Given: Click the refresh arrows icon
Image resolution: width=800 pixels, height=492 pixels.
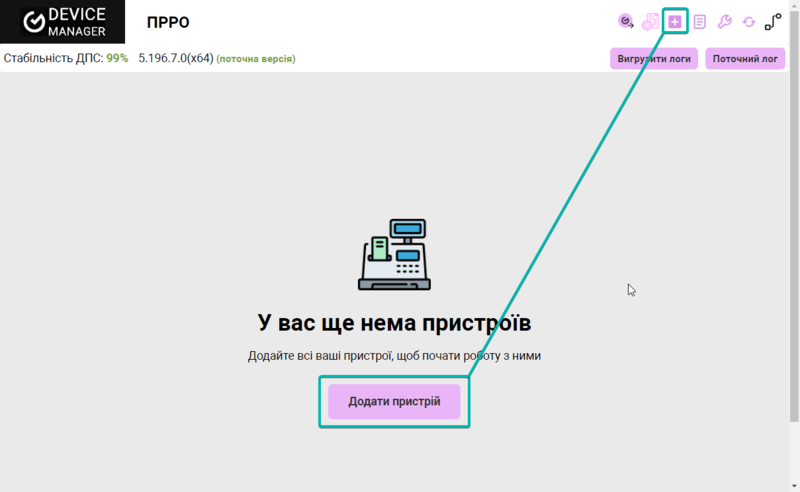Looking at the screenshot, I should (749, 21).
